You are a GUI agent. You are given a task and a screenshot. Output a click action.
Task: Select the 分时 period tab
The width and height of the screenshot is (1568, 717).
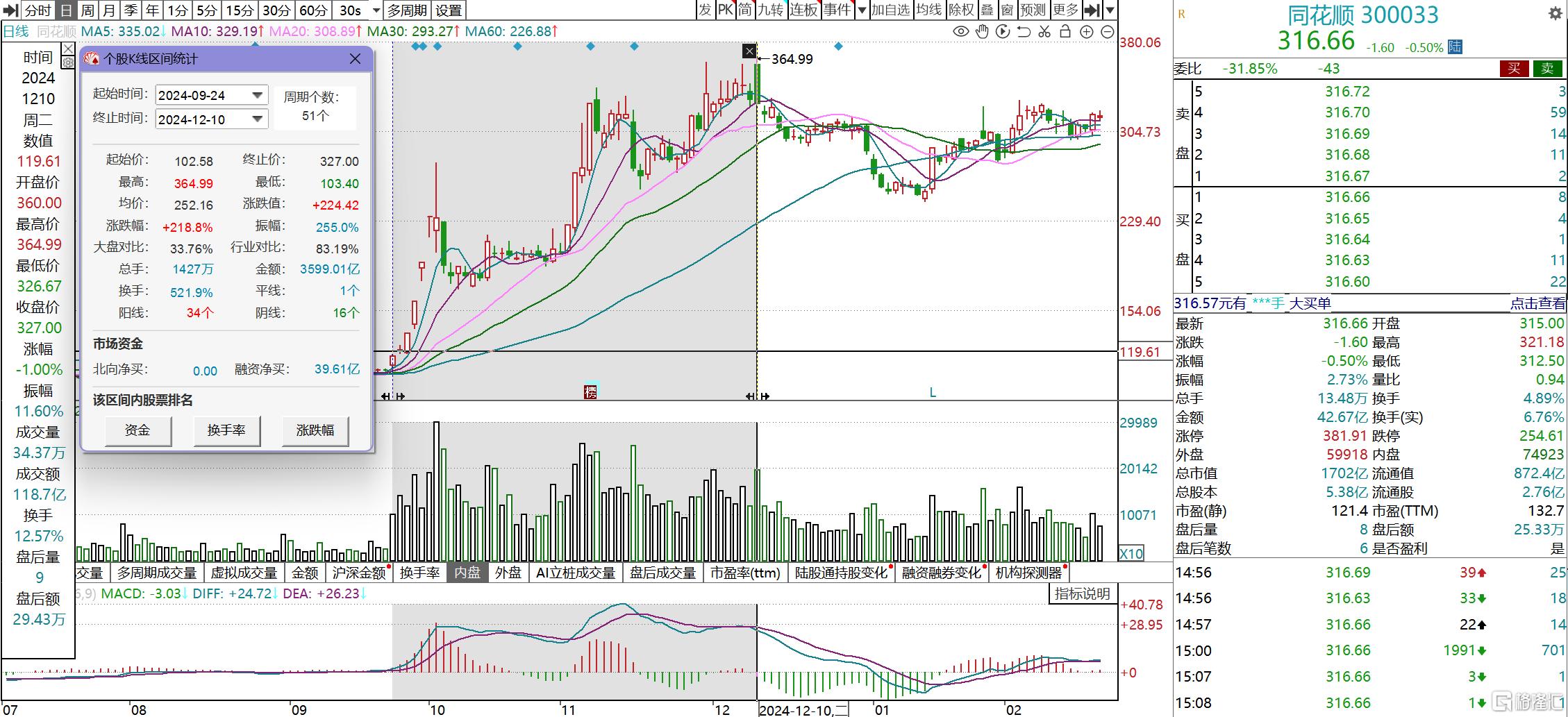click(x=37, y=10)
